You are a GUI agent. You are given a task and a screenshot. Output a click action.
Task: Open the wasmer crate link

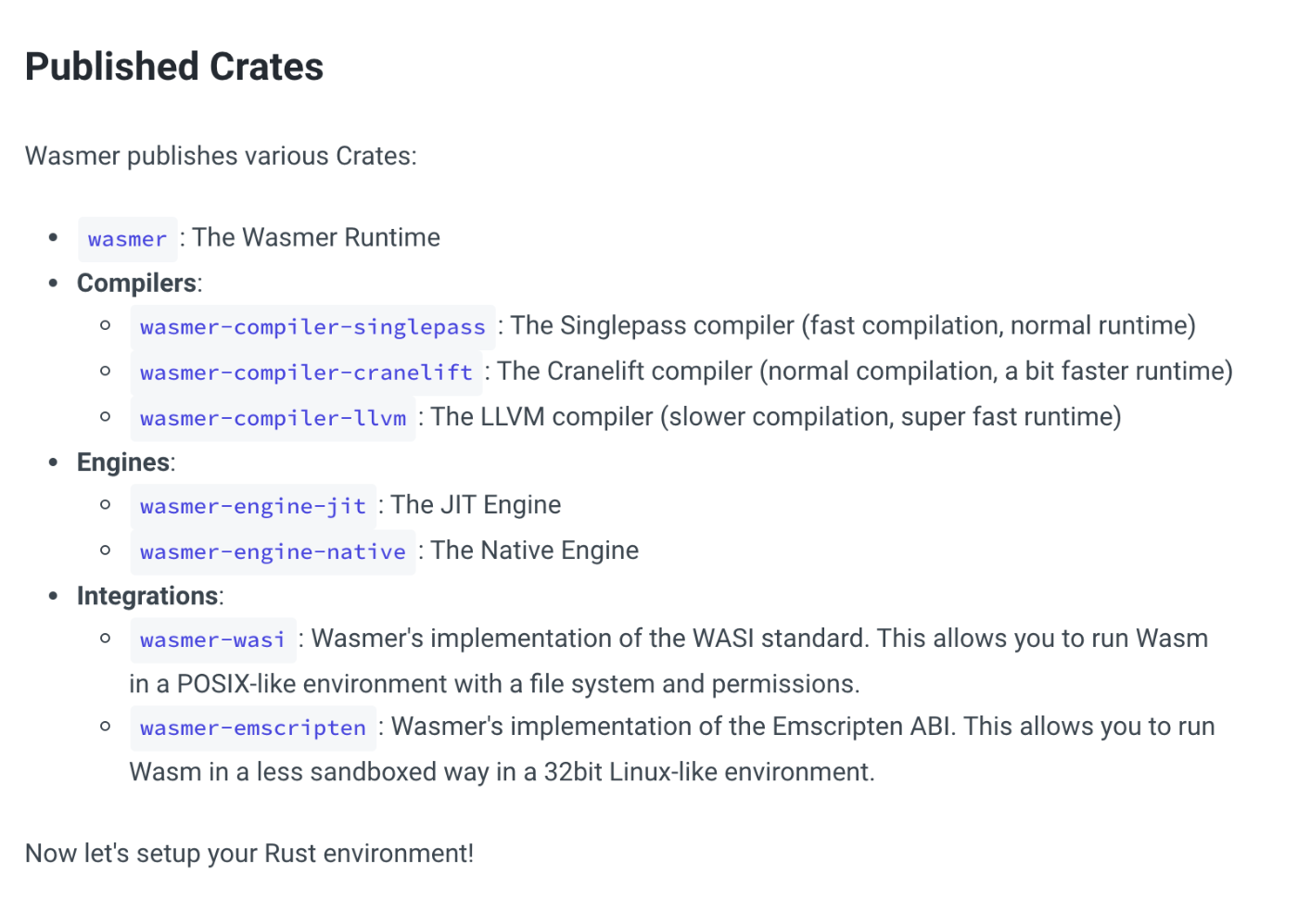[127, 239]
